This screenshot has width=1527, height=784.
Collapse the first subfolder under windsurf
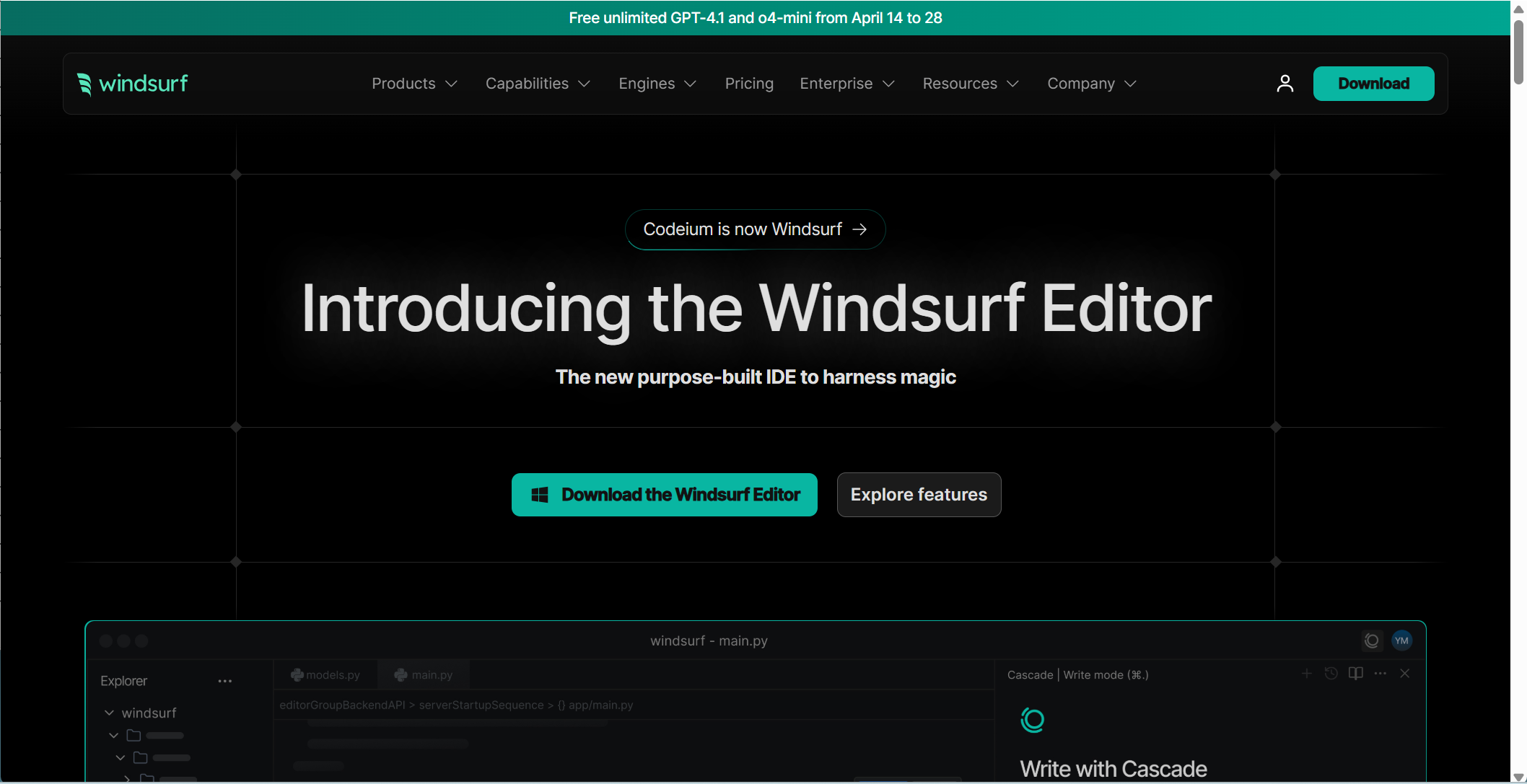[x=113, y=736]
